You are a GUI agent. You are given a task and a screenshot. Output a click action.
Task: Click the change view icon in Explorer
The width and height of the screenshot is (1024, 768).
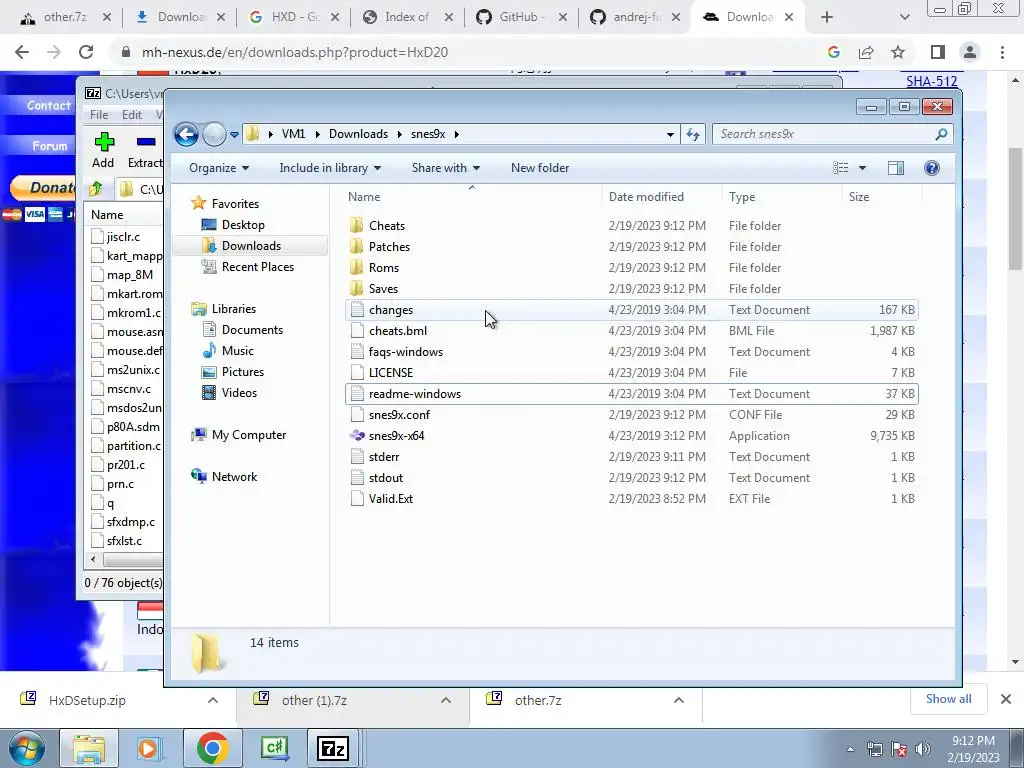[x=840, y=168]
